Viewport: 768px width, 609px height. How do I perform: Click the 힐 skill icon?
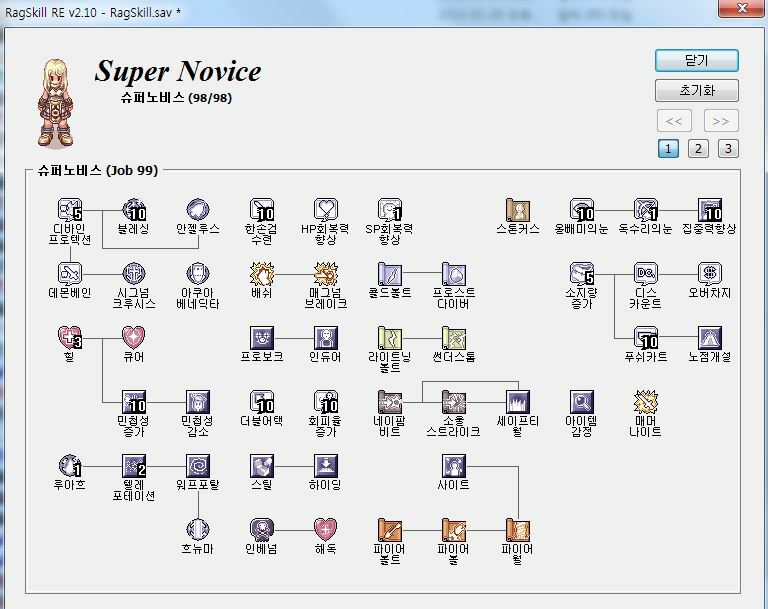70,338
